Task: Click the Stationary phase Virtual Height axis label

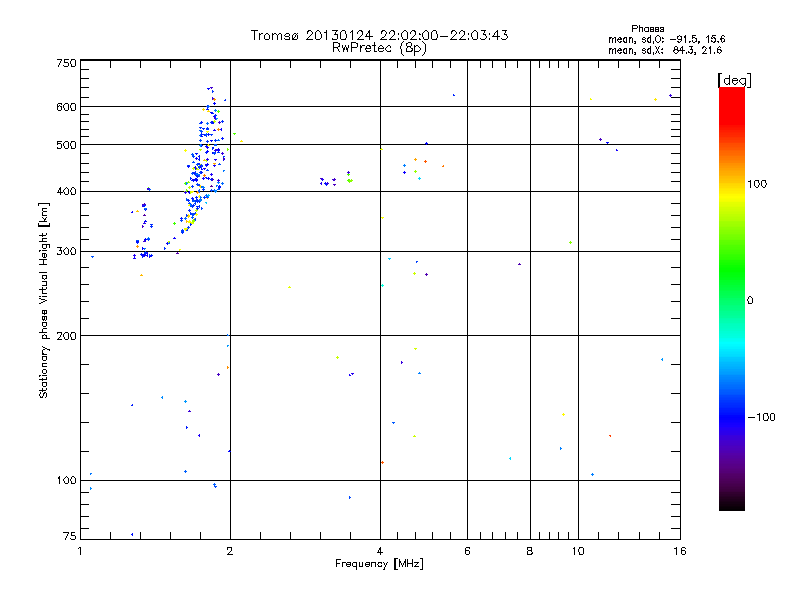Action: tap(44, 300)
